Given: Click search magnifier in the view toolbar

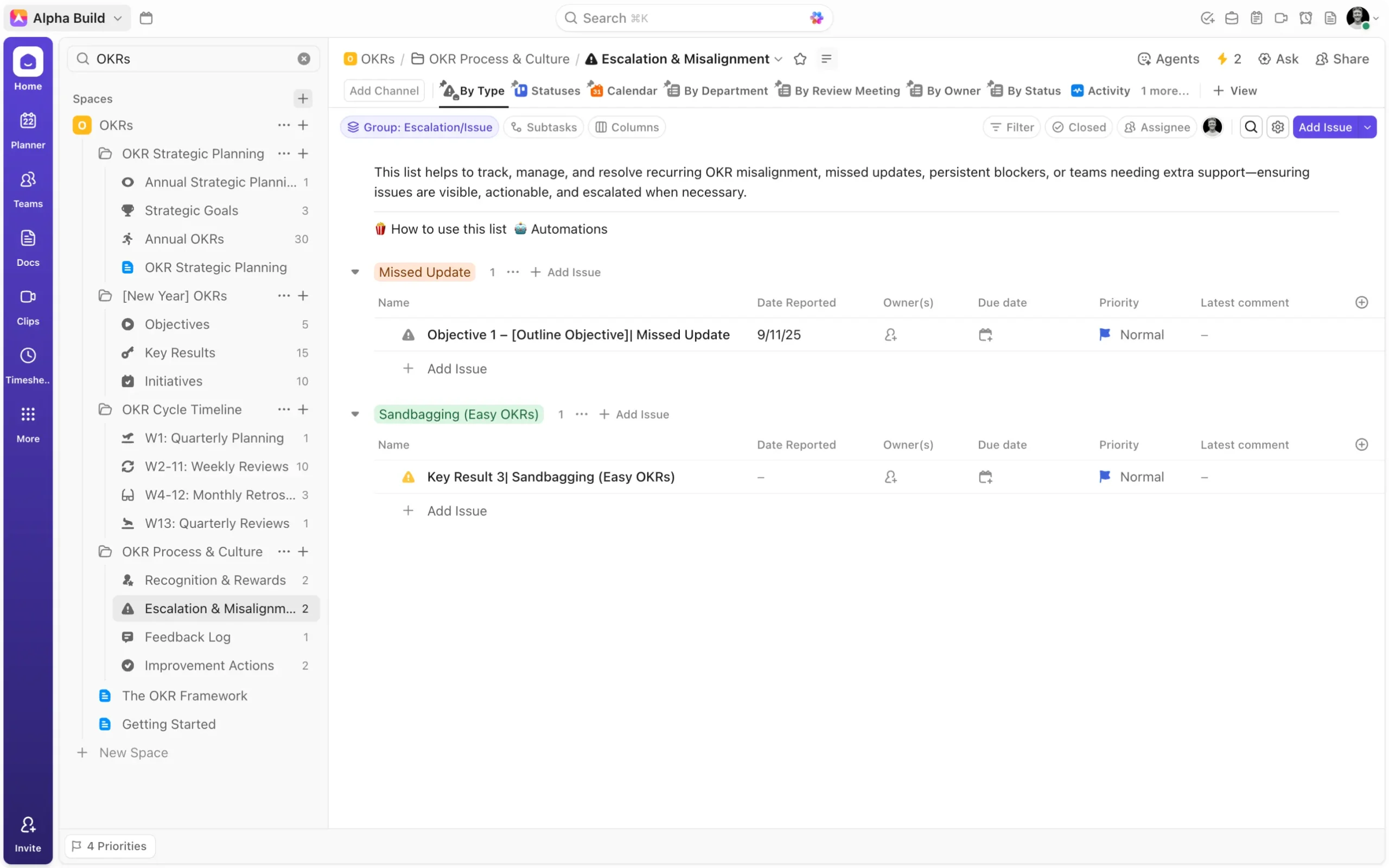Looking at the screenshot, I should [x=1251, y=127].
